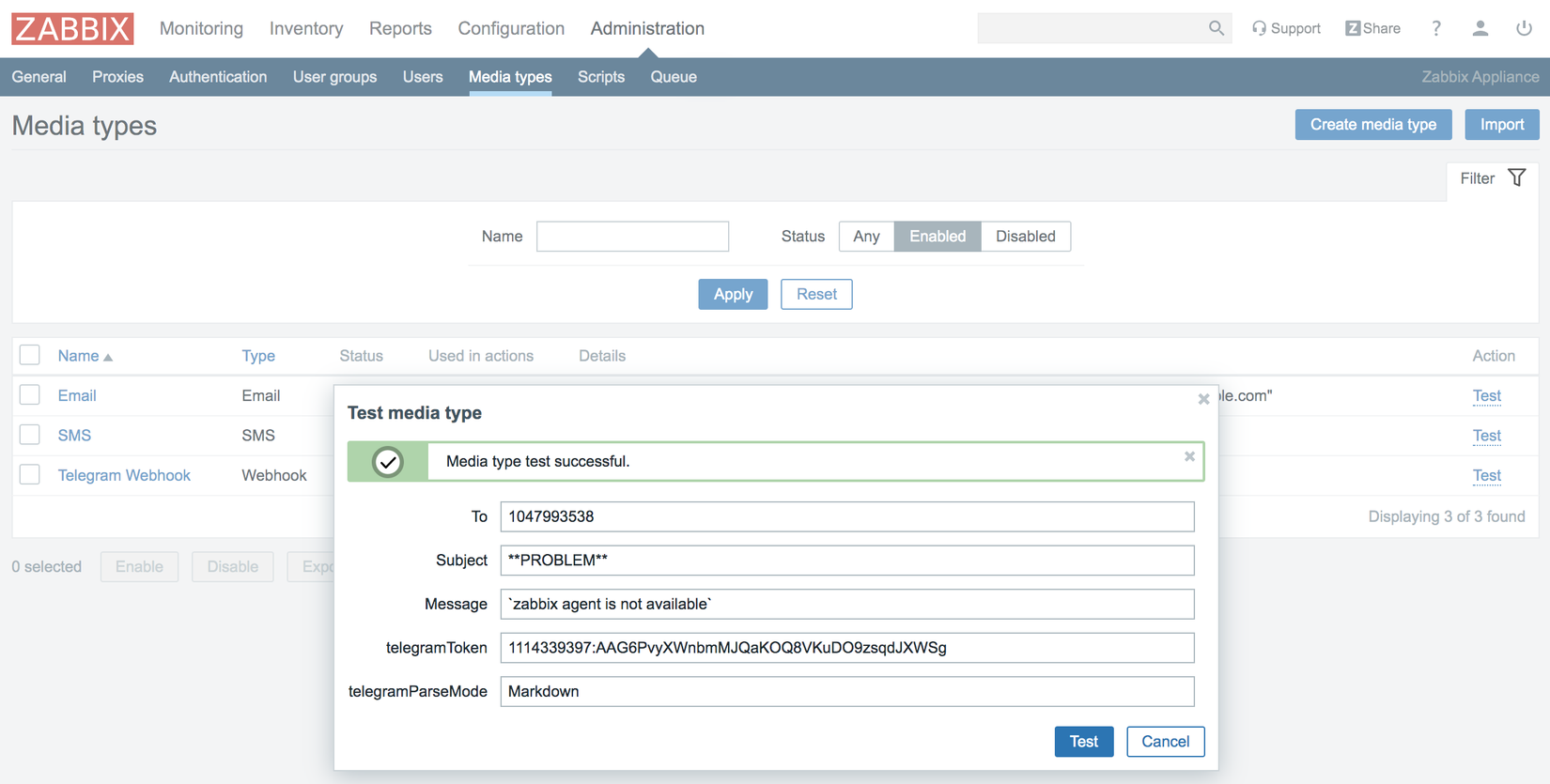This screenshot has height=784, width=1550.
Task: Check the Email row checkbox
Action: point(30,395)
